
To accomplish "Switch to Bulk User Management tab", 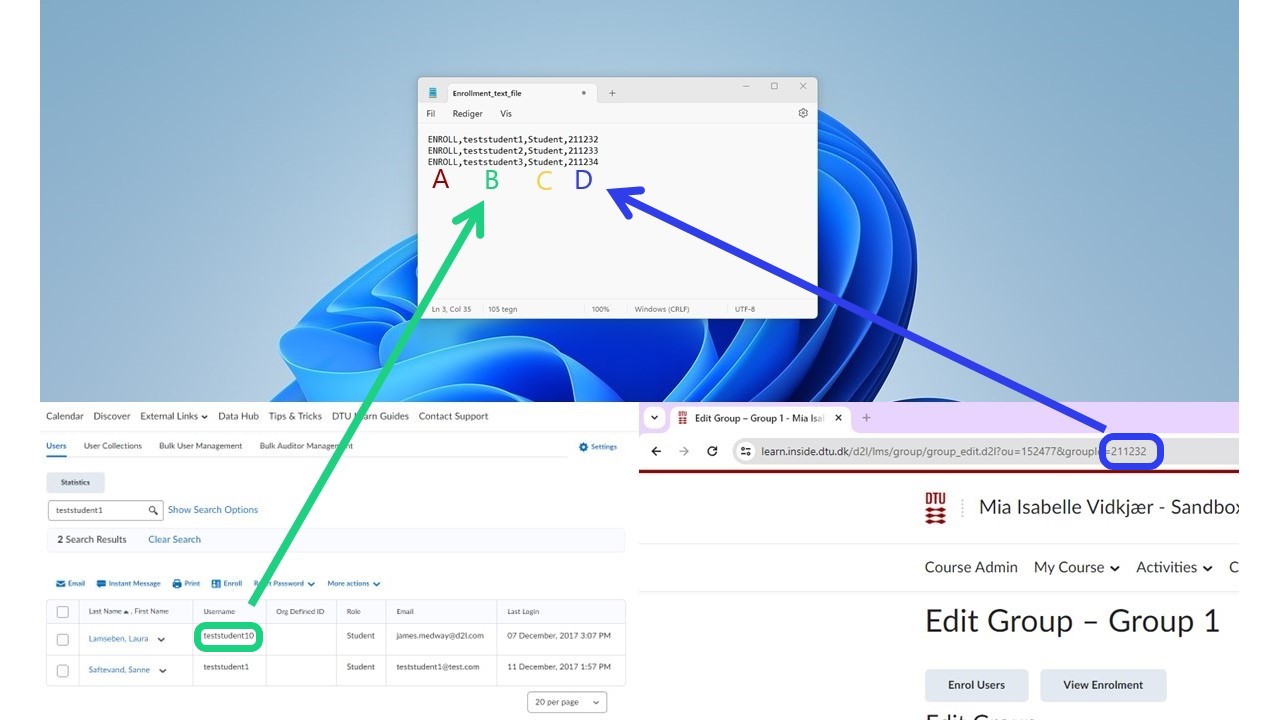I will [200, 446].
